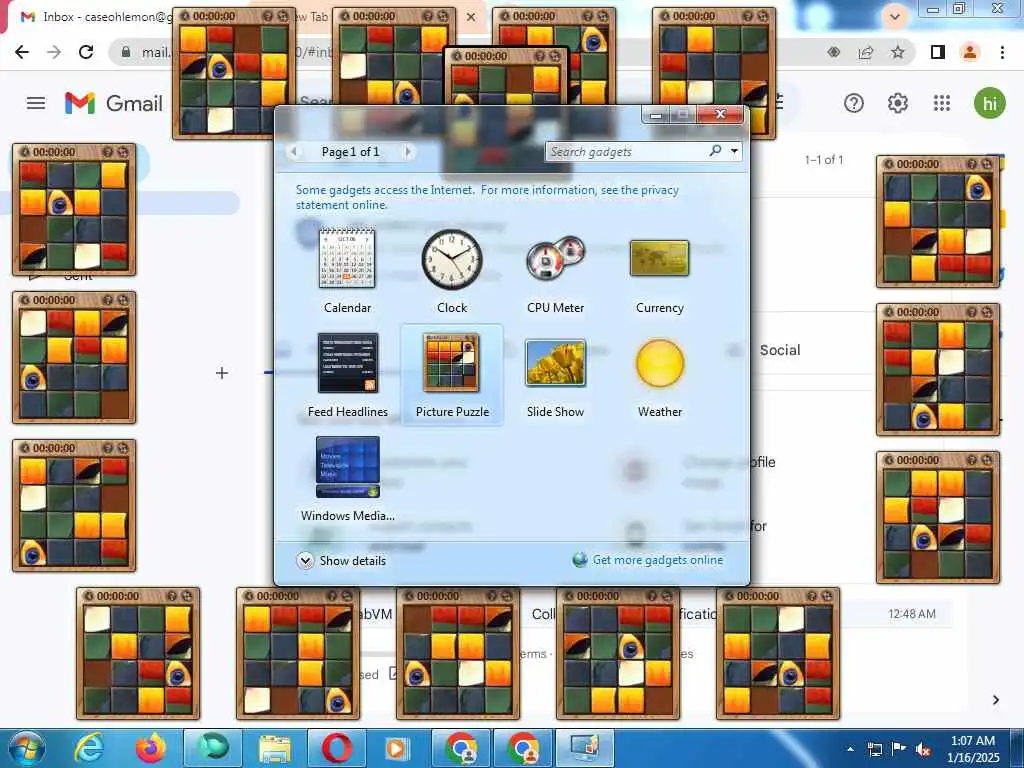1024x768 pixels.
Task: Reload the page in Chrome
Action: pos(86,52)
